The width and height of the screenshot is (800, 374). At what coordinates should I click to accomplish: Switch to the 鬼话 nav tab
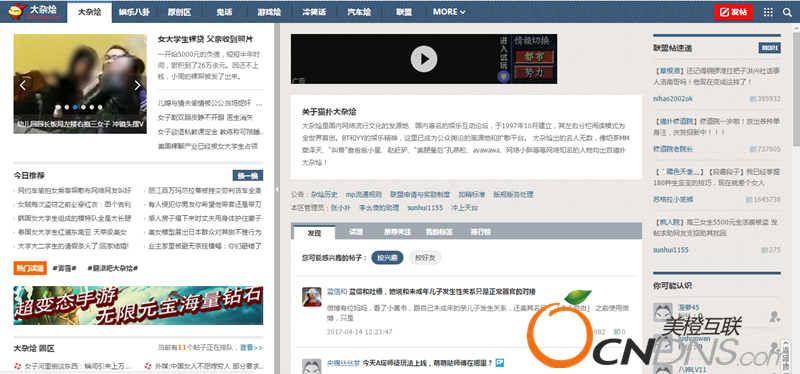223,12
